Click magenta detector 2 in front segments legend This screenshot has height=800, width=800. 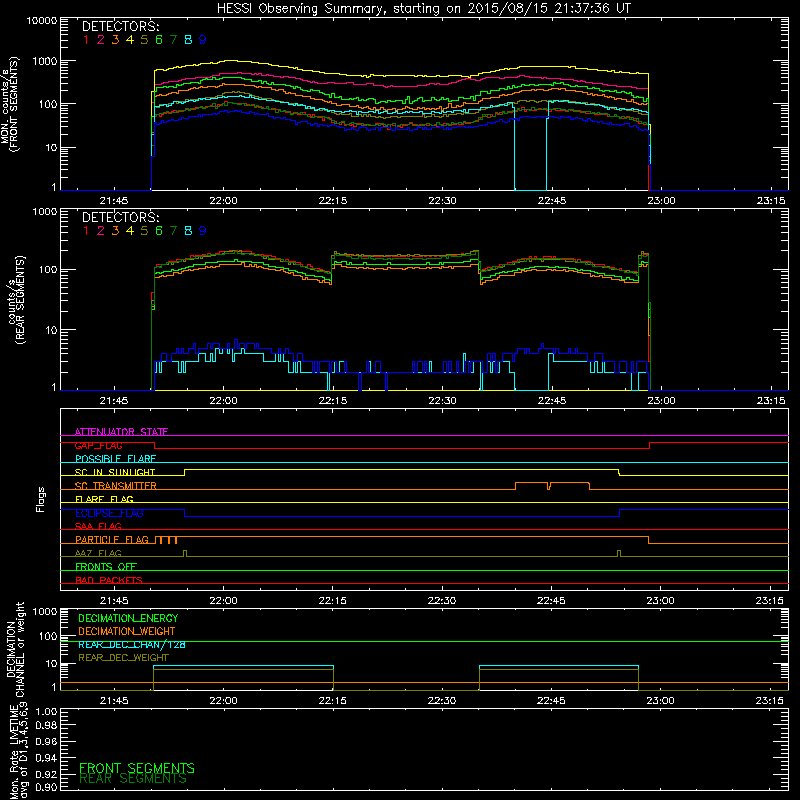click(101, 39)
